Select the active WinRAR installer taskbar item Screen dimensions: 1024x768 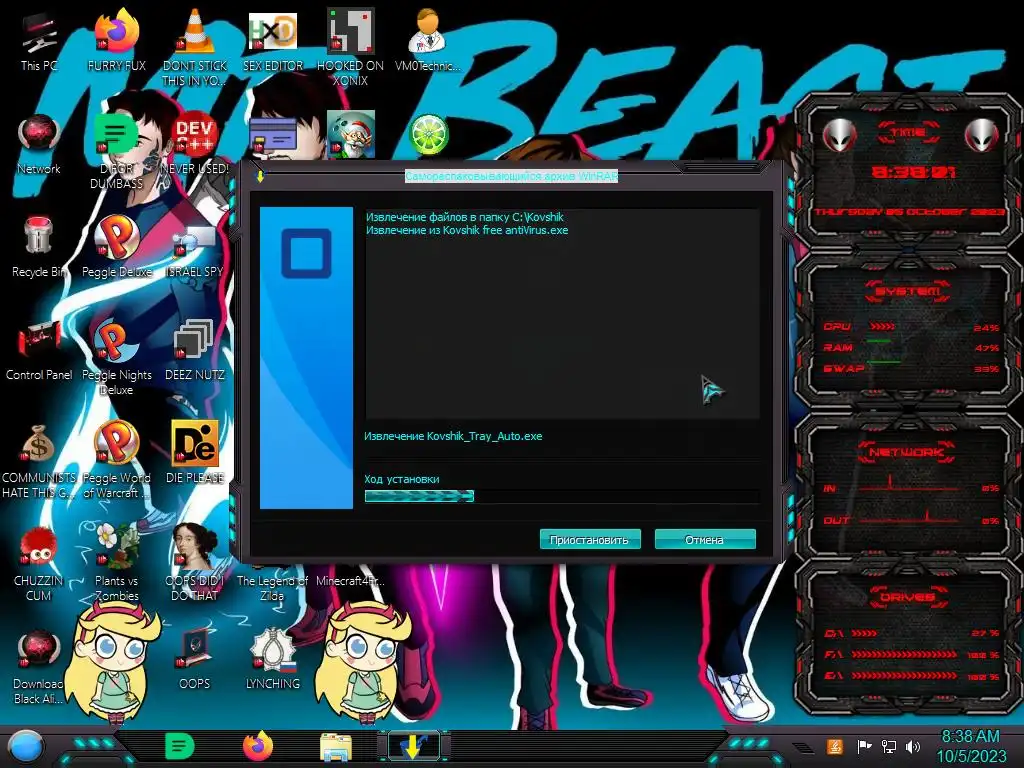414,746
